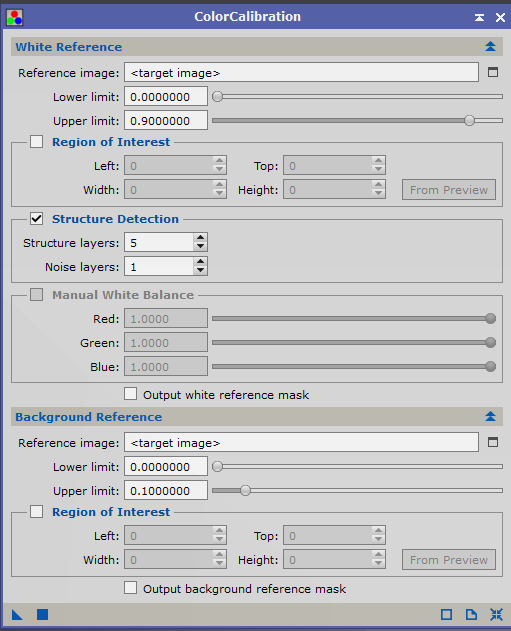The height and width of the screenshot is (631, 511).
Task: Decrease Noise layers with down arrow
Action: click(200, 271)
